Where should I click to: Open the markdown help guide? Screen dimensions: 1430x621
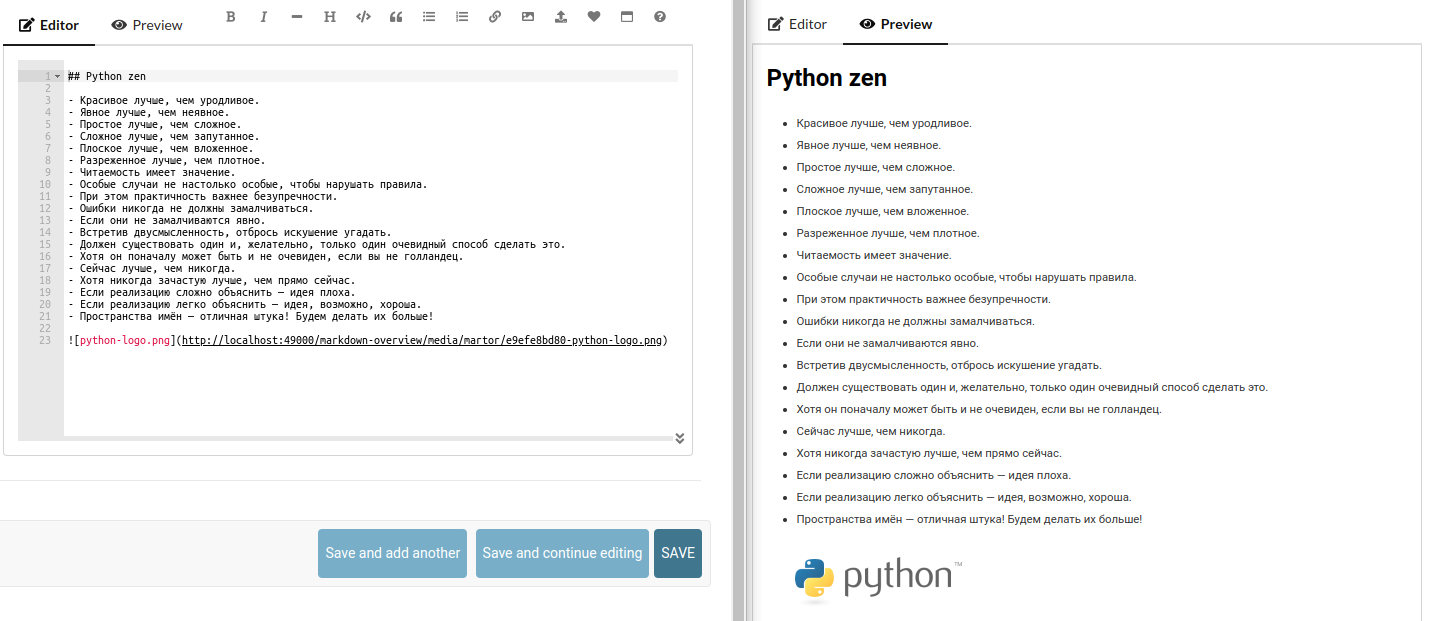coord(660,17)
